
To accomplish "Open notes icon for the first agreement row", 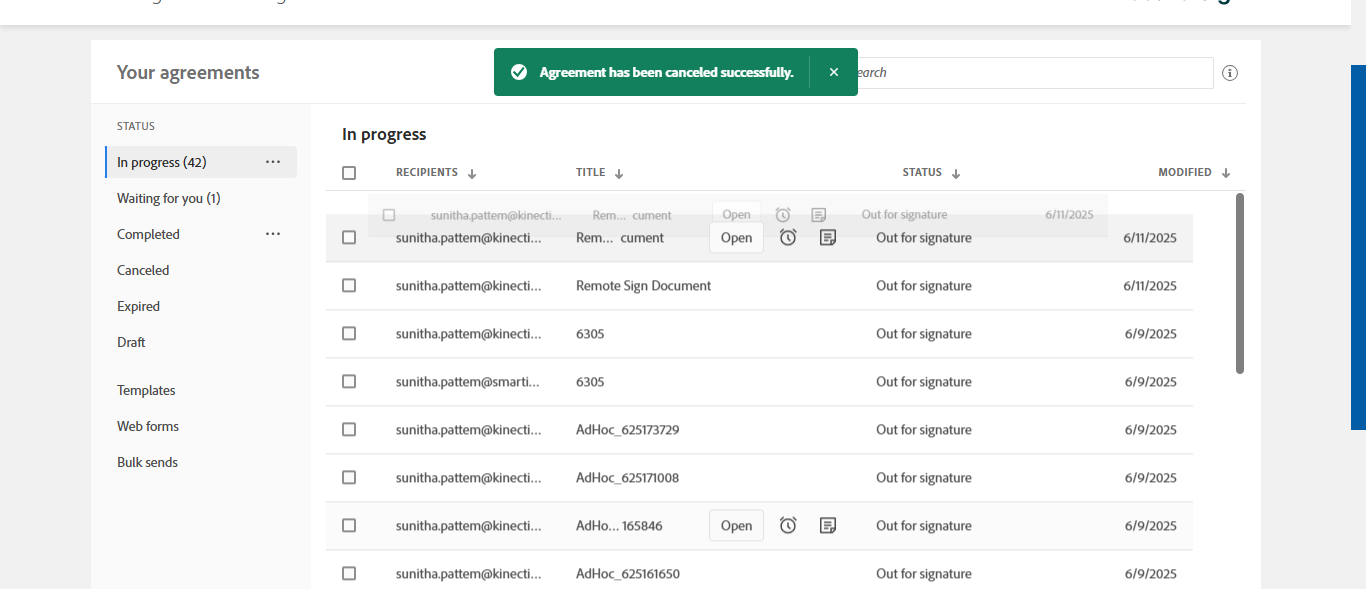I will [x=827, y=238].
